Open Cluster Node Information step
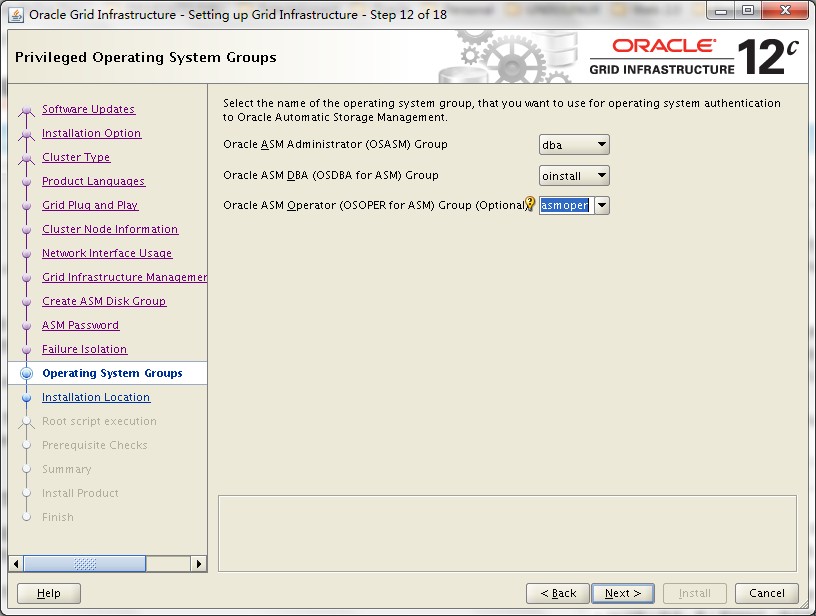The image size is (816, 616). click(x=110, y=229)
